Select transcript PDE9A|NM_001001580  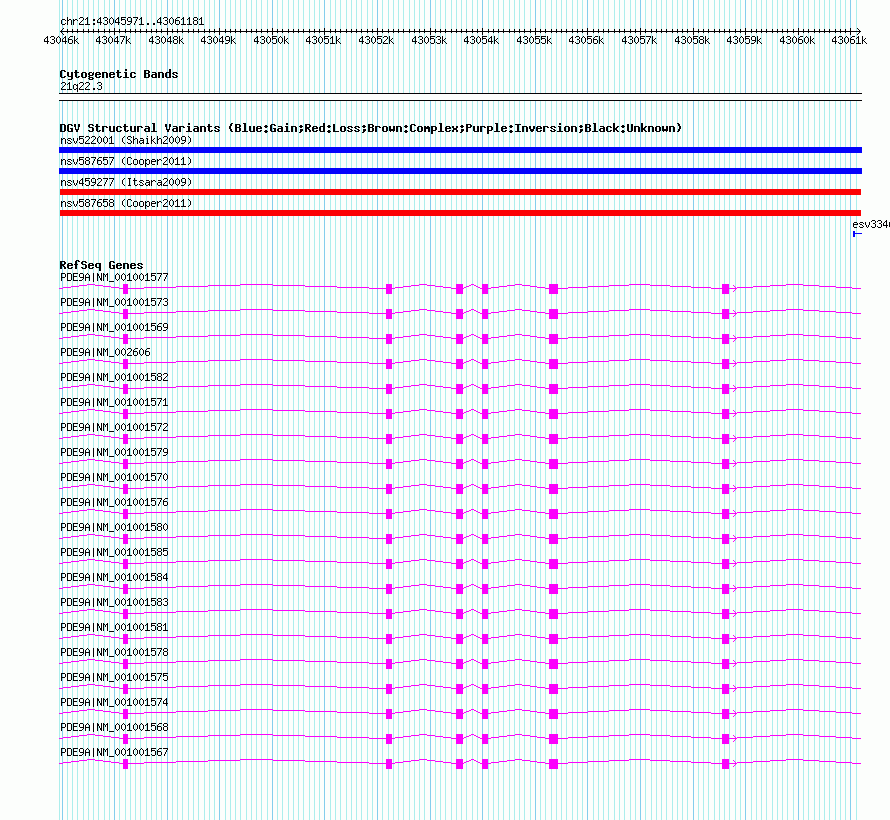coord(114,527)
